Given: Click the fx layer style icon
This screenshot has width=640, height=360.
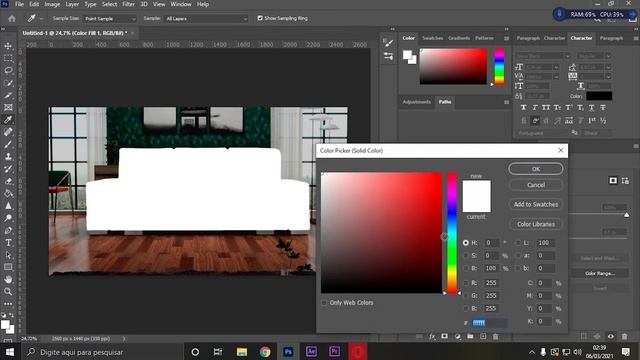Looking at the screenshot, I should tap(432, 336).
